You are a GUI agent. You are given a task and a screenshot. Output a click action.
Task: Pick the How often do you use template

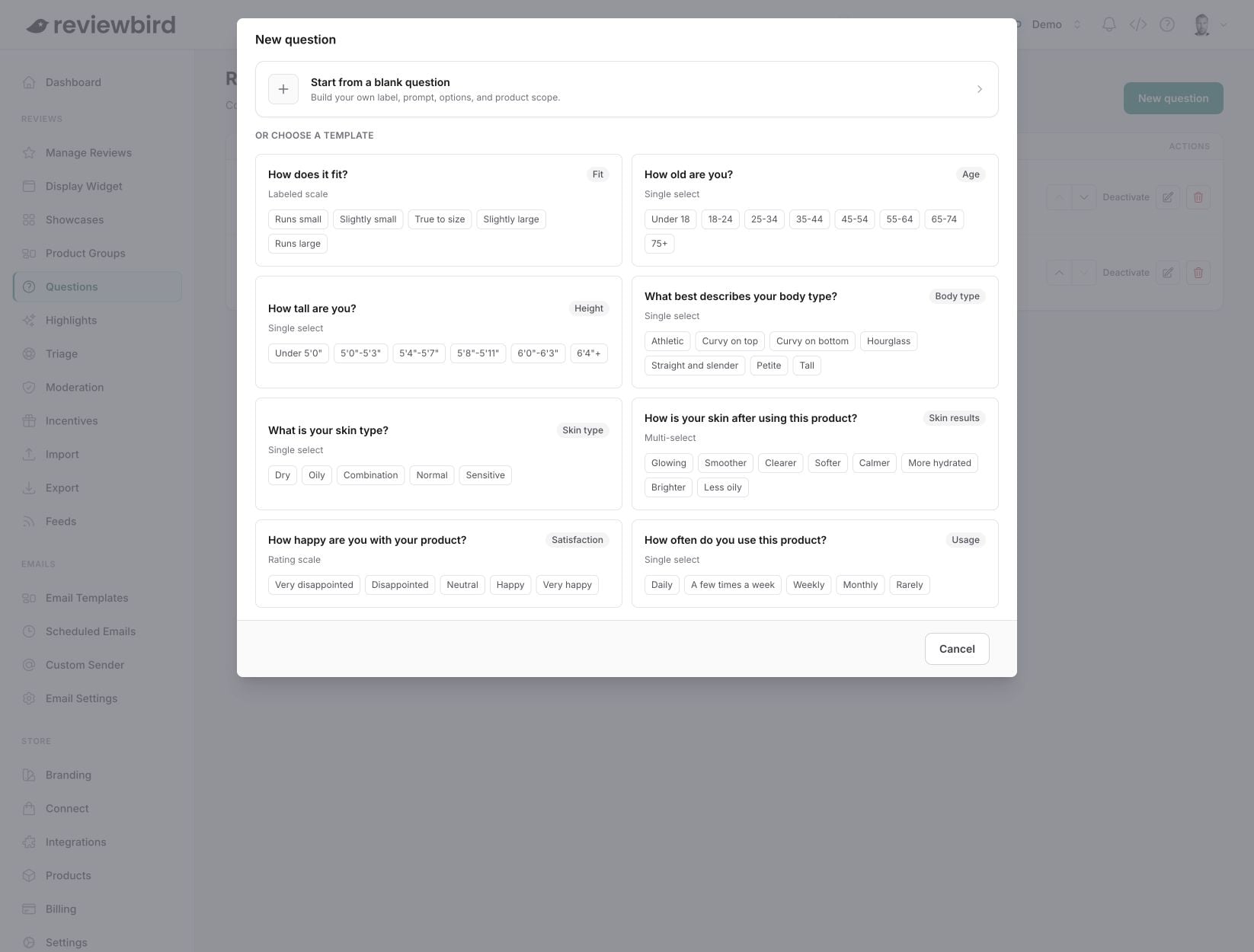pos(815,564)
